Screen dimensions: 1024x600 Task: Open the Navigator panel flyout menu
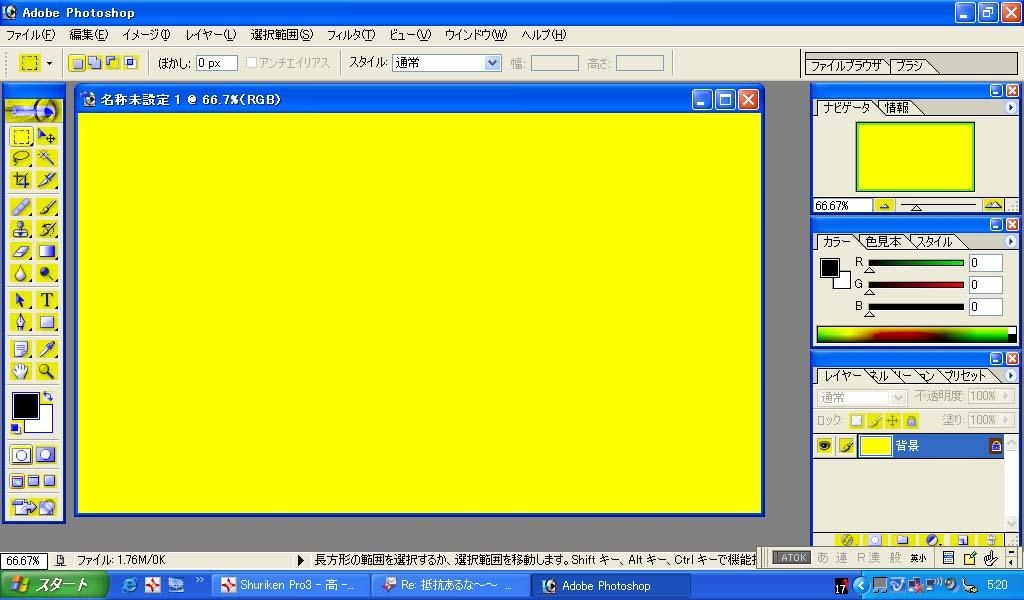click(1010, 107)
